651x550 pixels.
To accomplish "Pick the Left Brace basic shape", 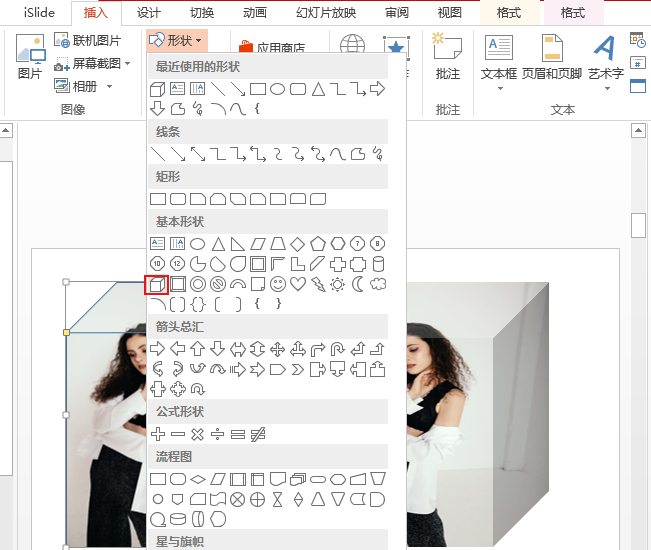I will click(x=257, y=304).
